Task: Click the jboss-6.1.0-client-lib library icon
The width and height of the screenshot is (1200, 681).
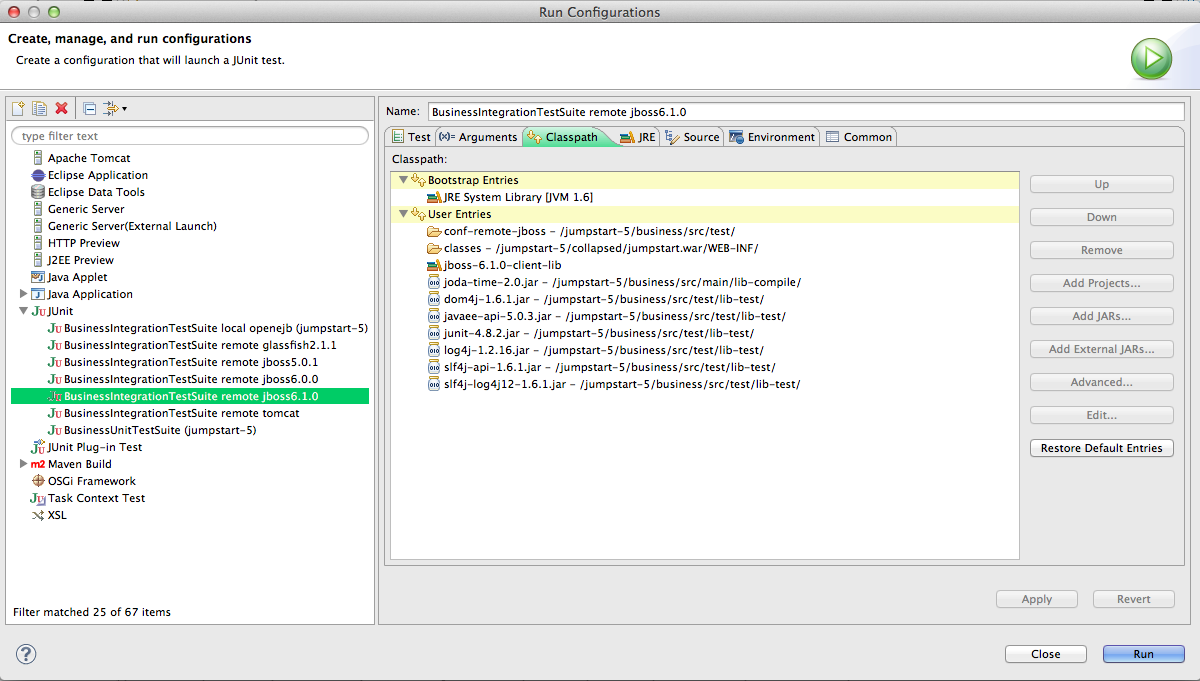Action: coord(434,265)
